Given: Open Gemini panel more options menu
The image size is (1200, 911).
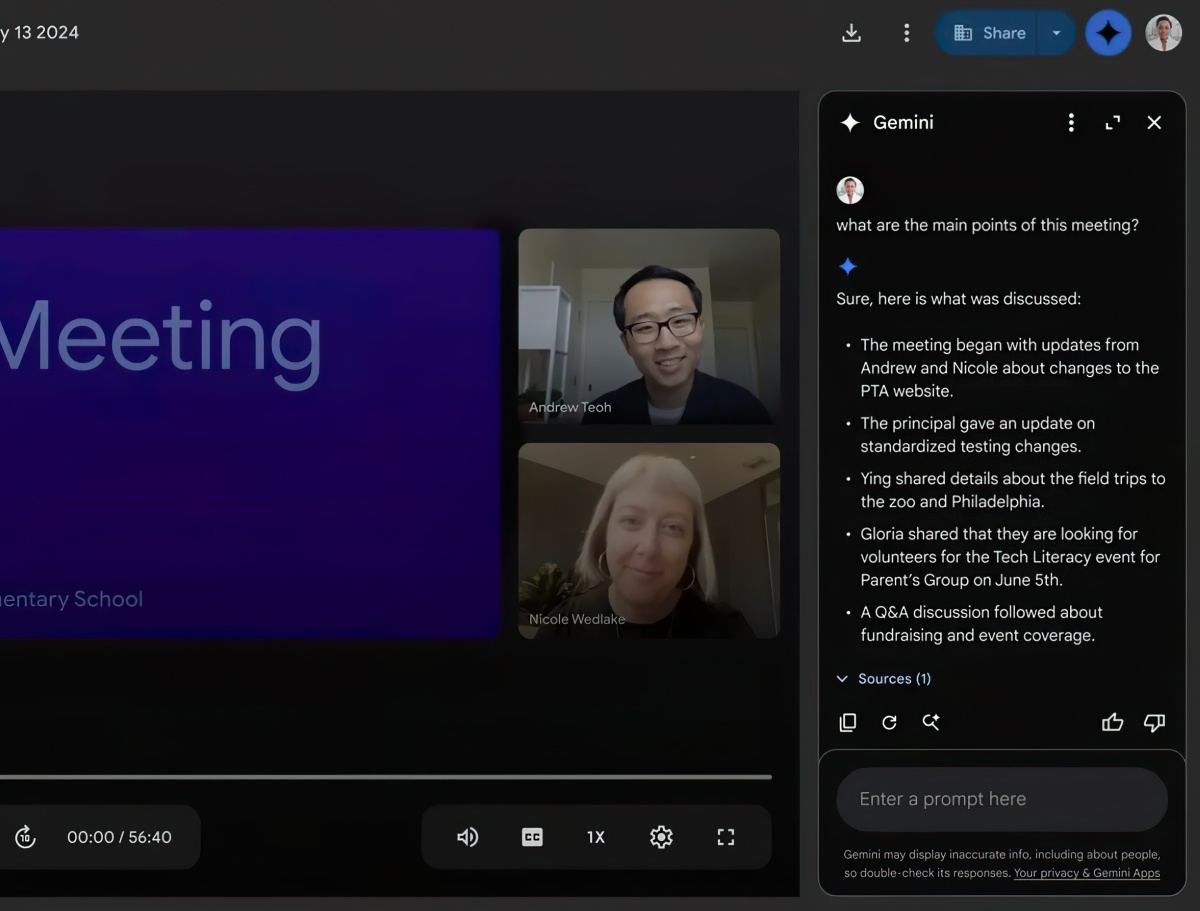Looking at the screenshot, I should pyautogui.click(x=1071, y=122).
